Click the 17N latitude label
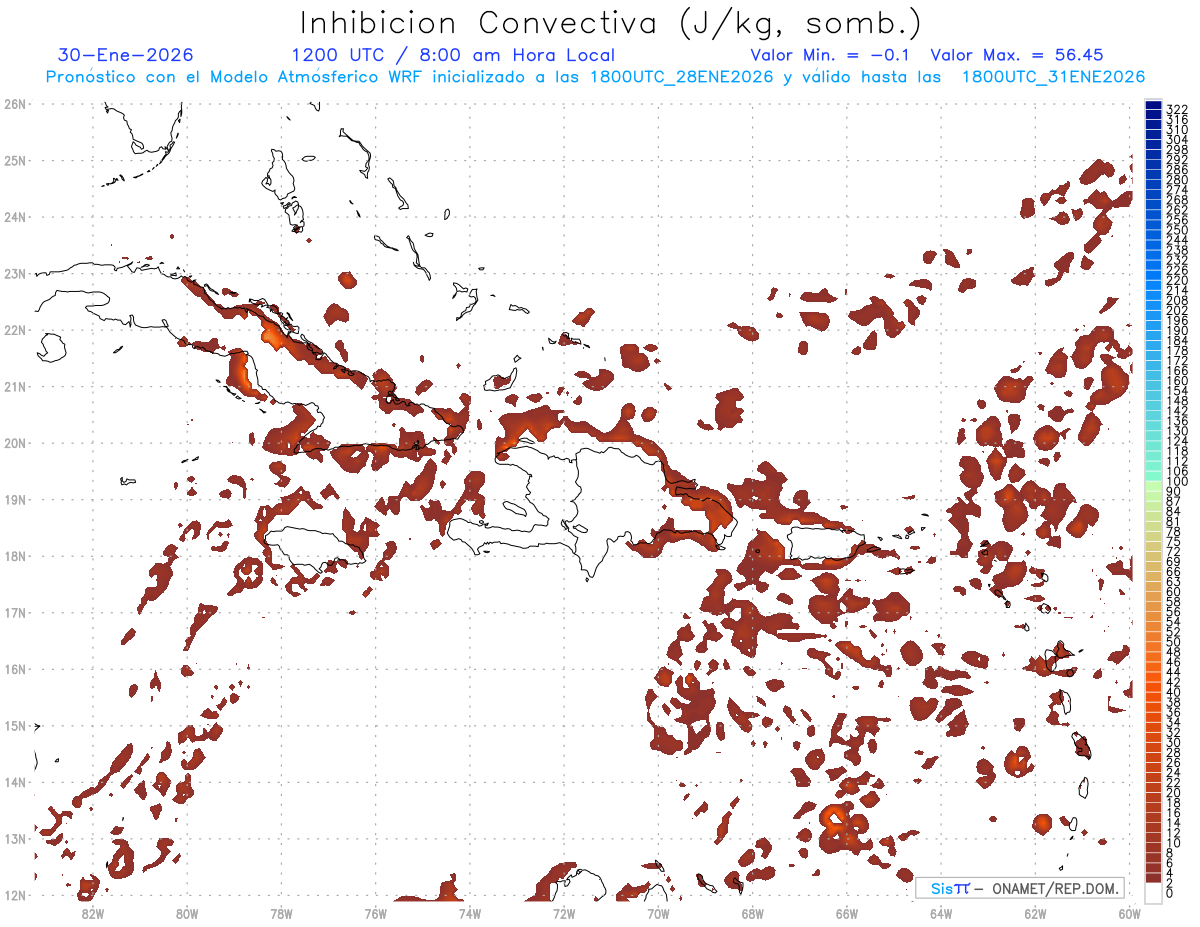 tap(15, 612)
